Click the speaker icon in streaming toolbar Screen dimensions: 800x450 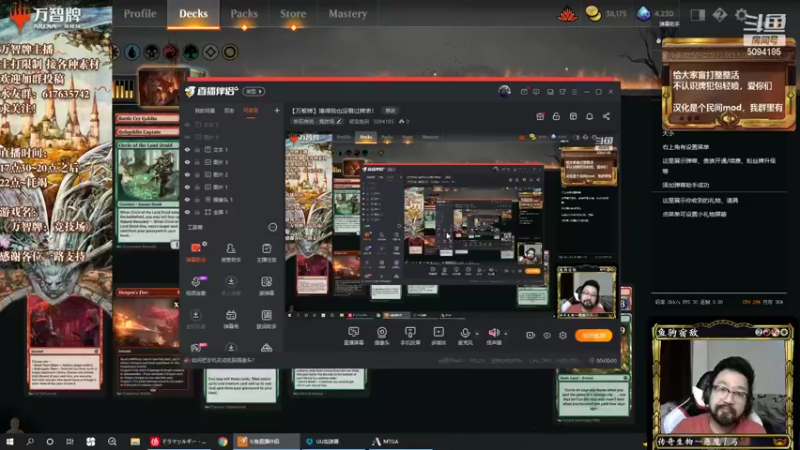[494, 334]
